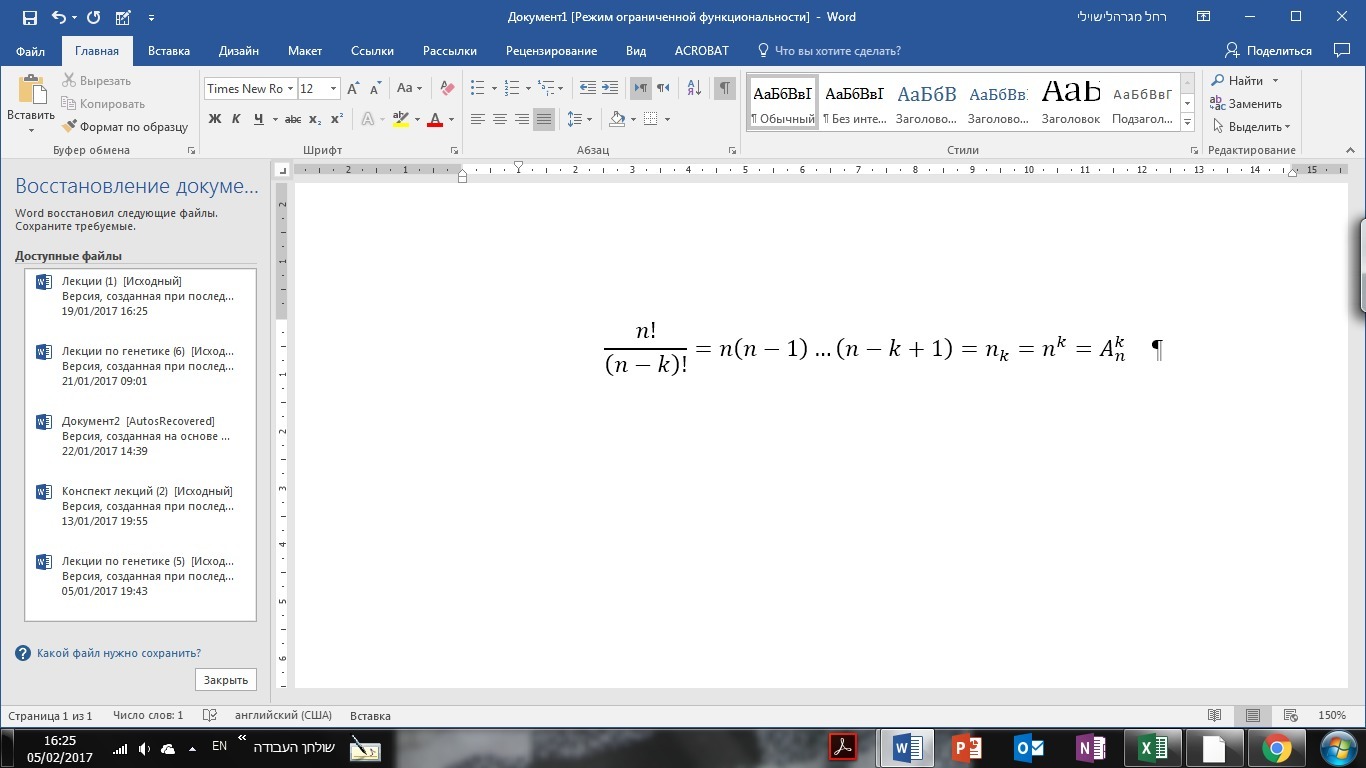Toggle bold formatting button

pyautogui.click(x=214, y=119)
